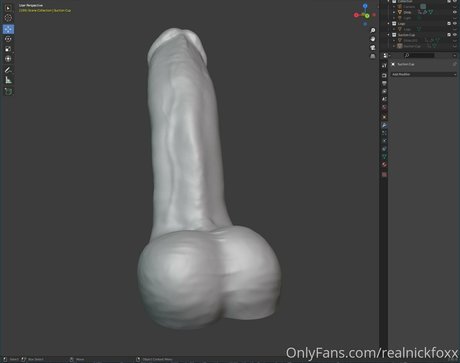Click the properties editor search field
The image size is (460, 363).
pos(419,55)
